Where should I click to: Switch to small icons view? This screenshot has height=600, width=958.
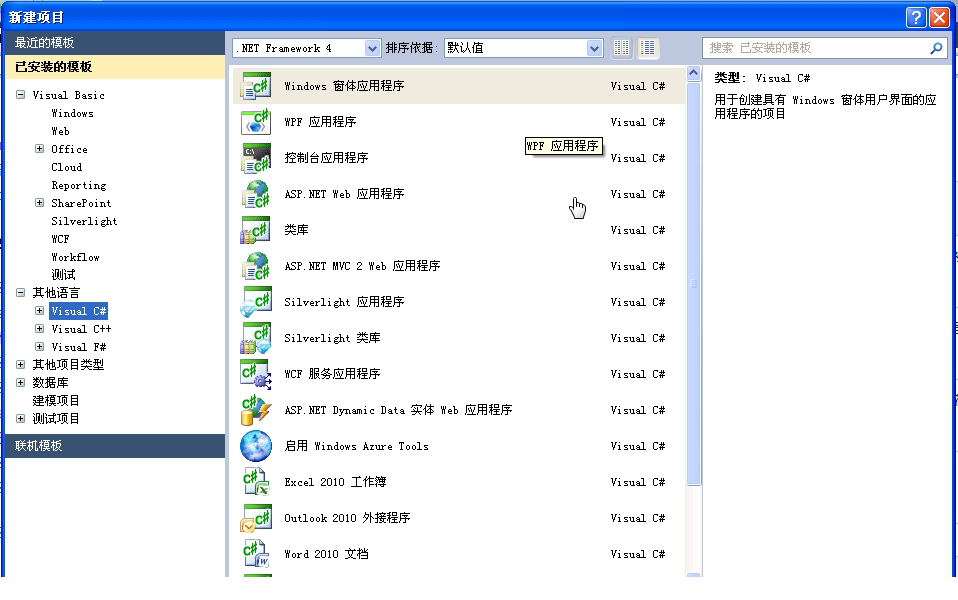tap(621, 48)
